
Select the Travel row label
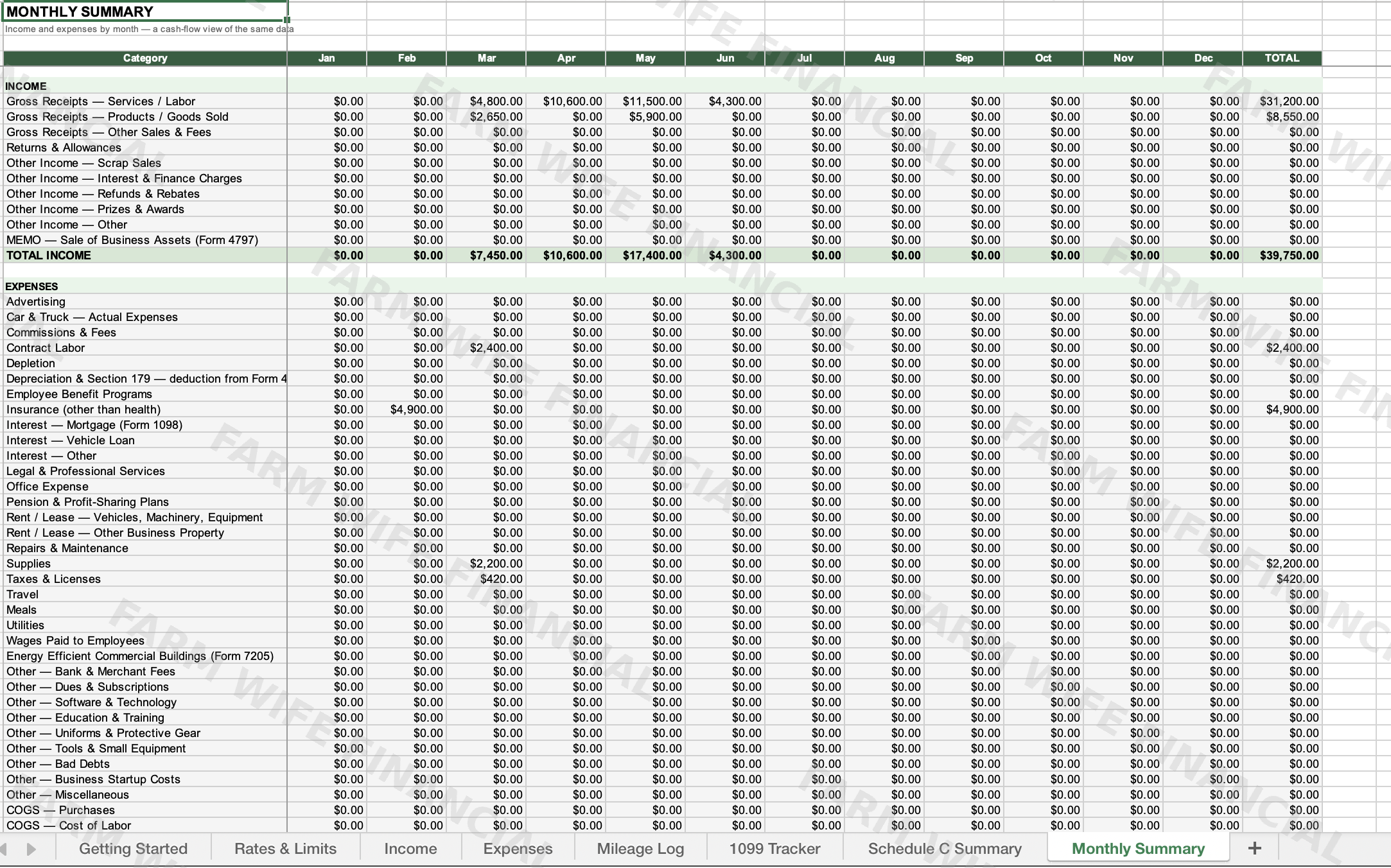[x=22, y=595]
